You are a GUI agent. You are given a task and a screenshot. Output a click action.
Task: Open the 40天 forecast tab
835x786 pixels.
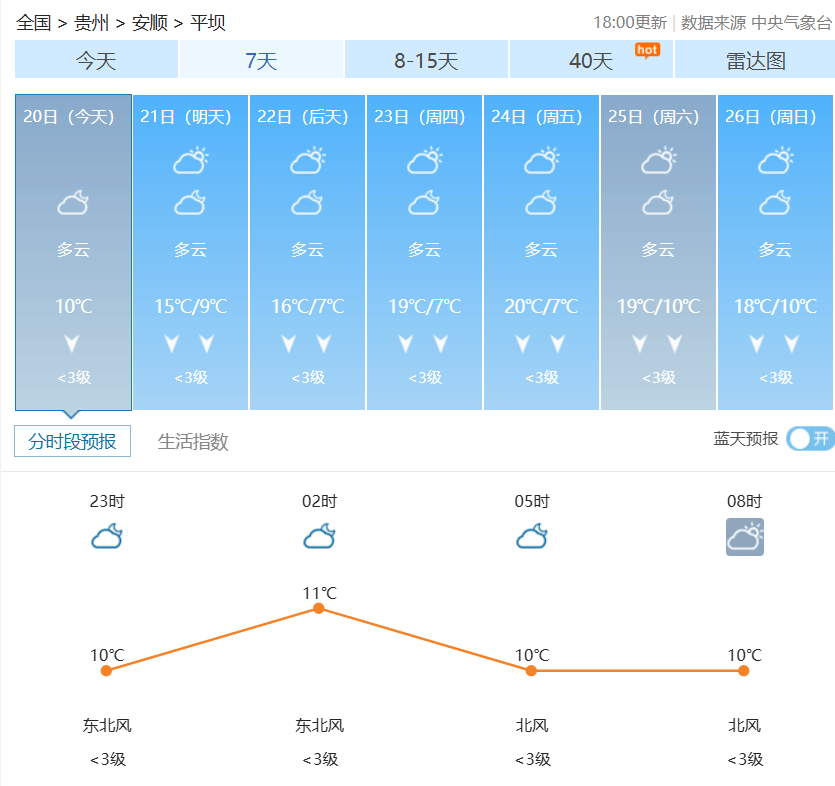click(x=591, y=61)
